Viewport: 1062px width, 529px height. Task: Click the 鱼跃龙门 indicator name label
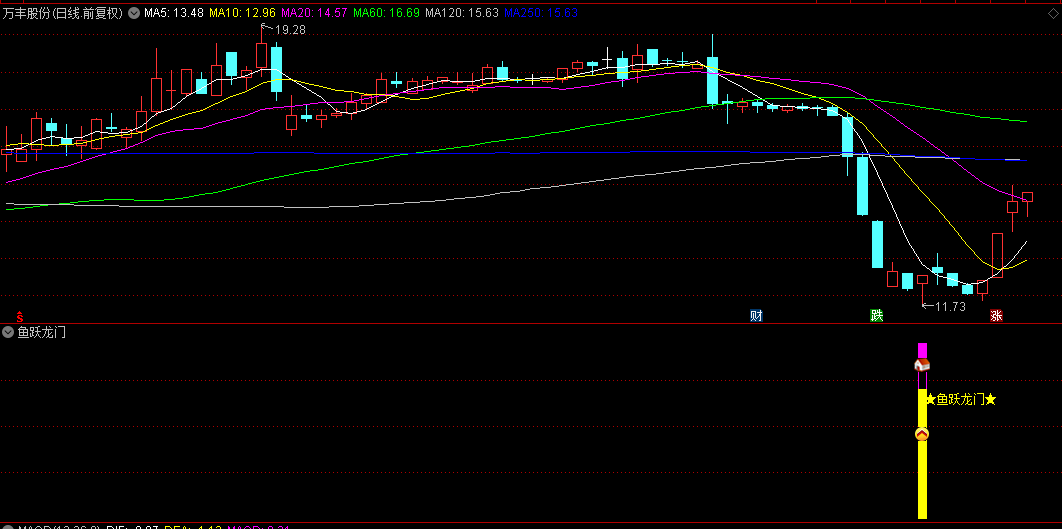[x=41, y=332]
